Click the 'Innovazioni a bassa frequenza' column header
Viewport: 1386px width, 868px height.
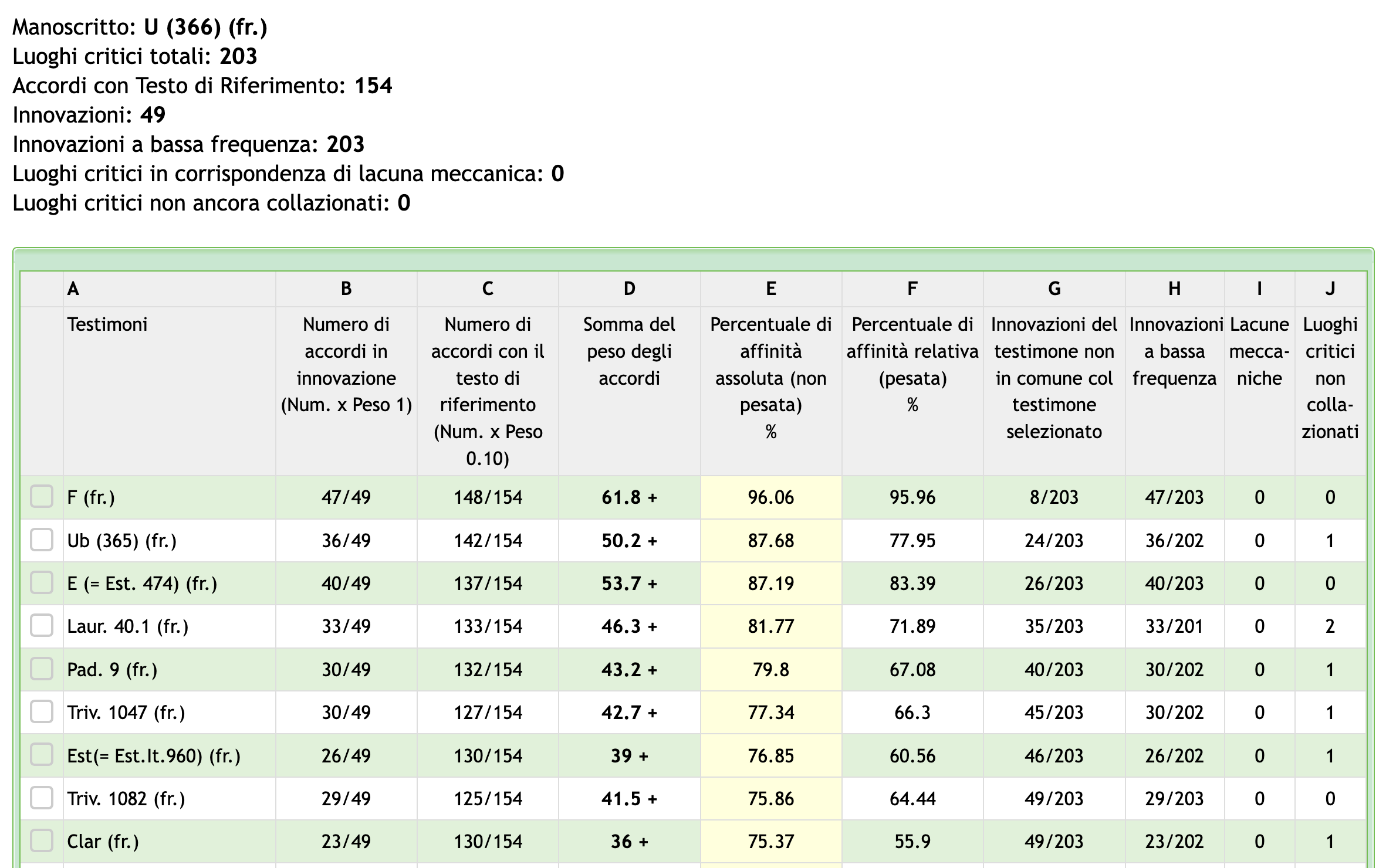(x=1175, y=351)
